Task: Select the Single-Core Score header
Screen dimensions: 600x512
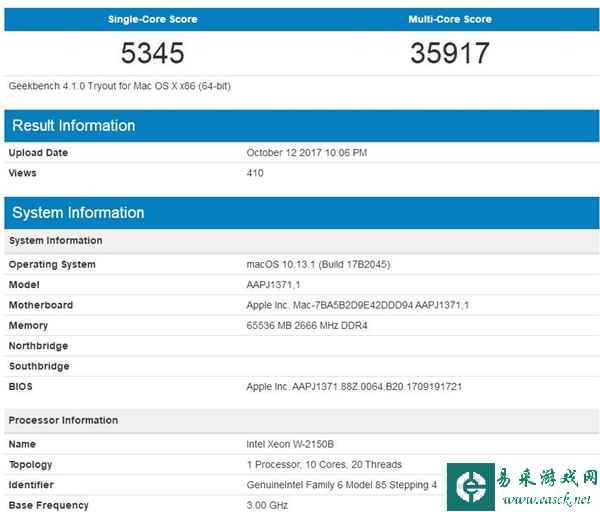Action: [152, 19]
